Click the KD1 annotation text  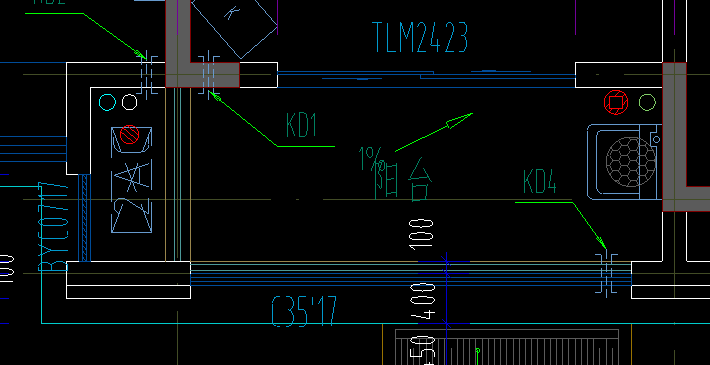(x=301, y=125)
